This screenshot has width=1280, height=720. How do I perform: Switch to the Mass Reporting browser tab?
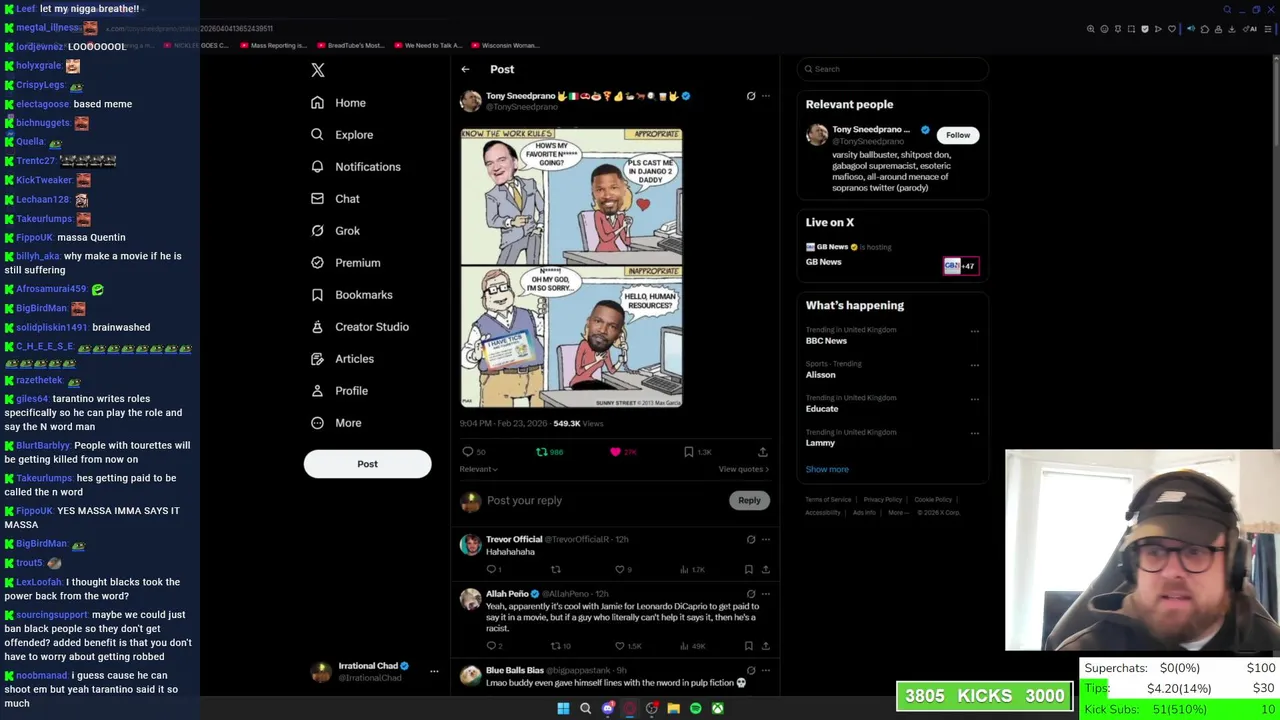click(x=273, y=45)
